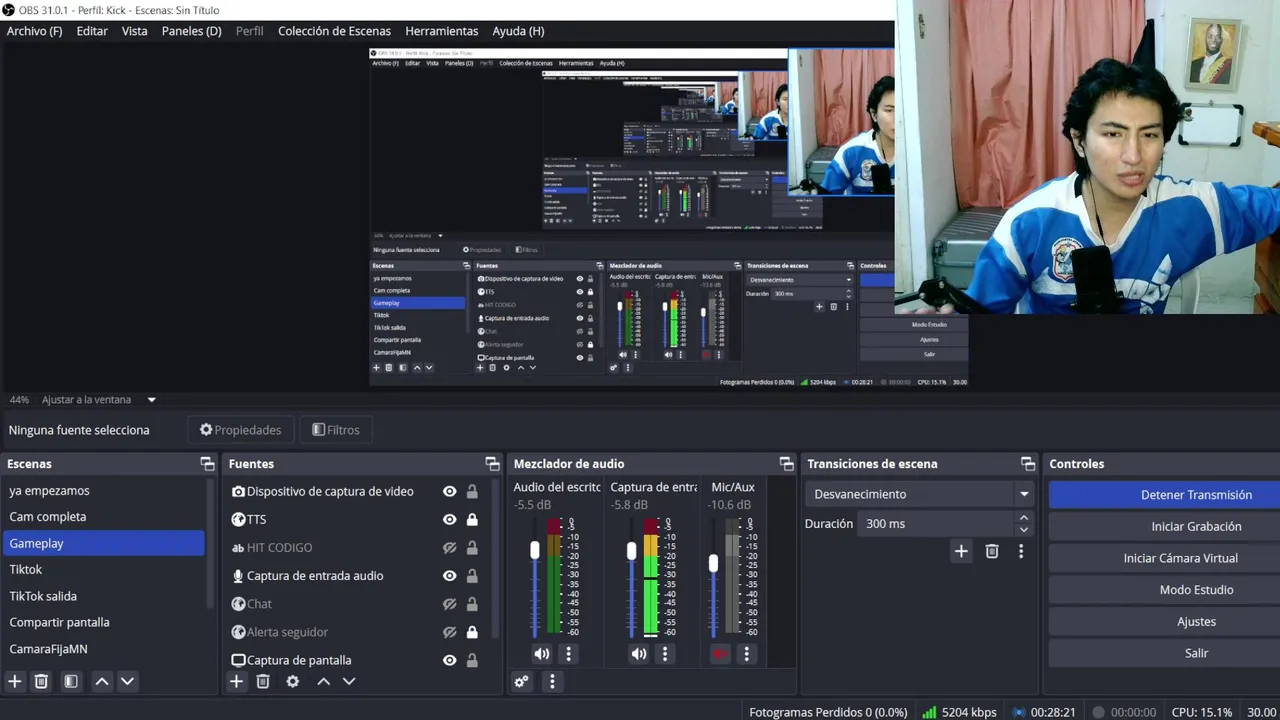The width and height of the screenshot is (1280, 720).
Task: Open advanced audio properties gears icon
Action: 521,681
